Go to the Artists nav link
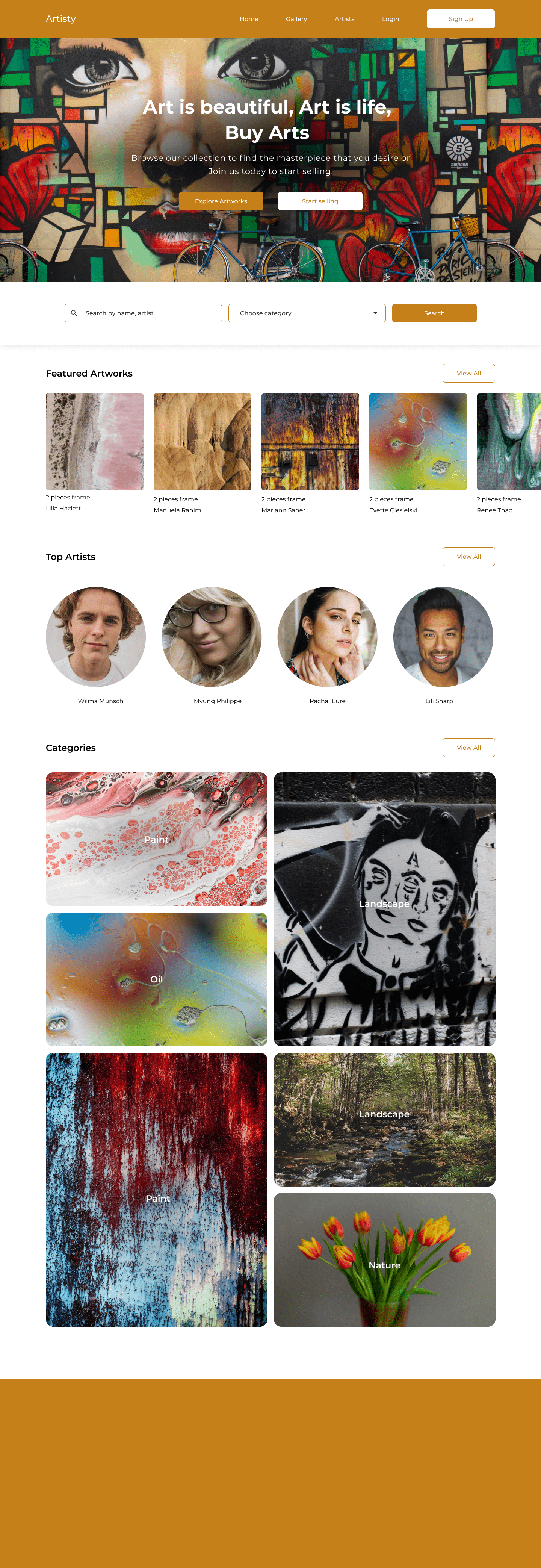The image size is (541, 1568). pyautogui.click(x=345, y=19)
